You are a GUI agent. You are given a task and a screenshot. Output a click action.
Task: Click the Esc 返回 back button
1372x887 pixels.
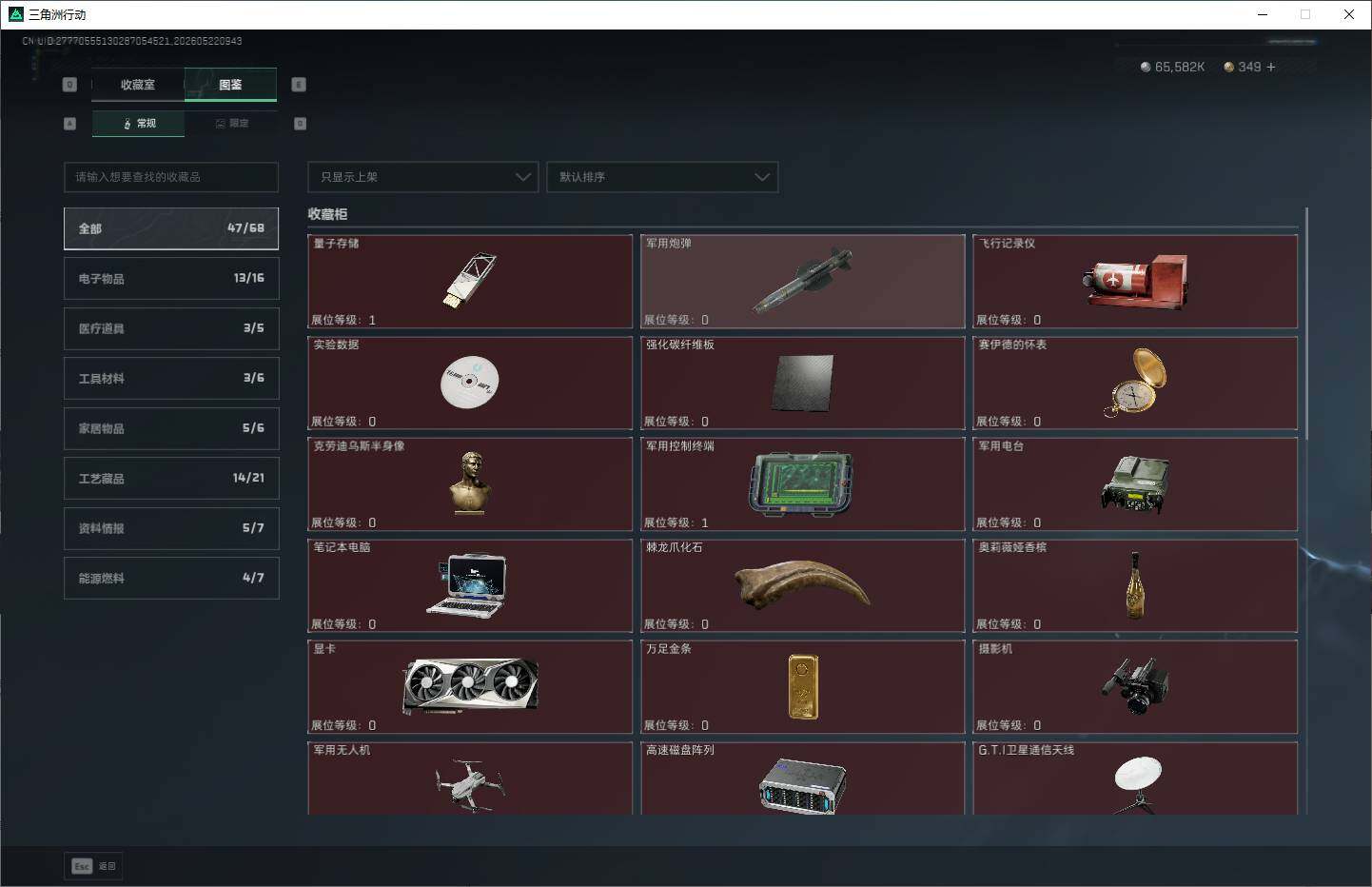[93, 866]
